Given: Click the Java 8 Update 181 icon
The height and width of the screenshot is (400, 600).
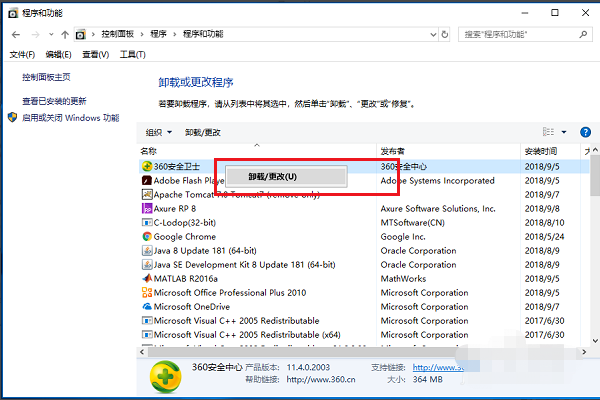Looking at the screenshot, I should [x=147, y=251].
